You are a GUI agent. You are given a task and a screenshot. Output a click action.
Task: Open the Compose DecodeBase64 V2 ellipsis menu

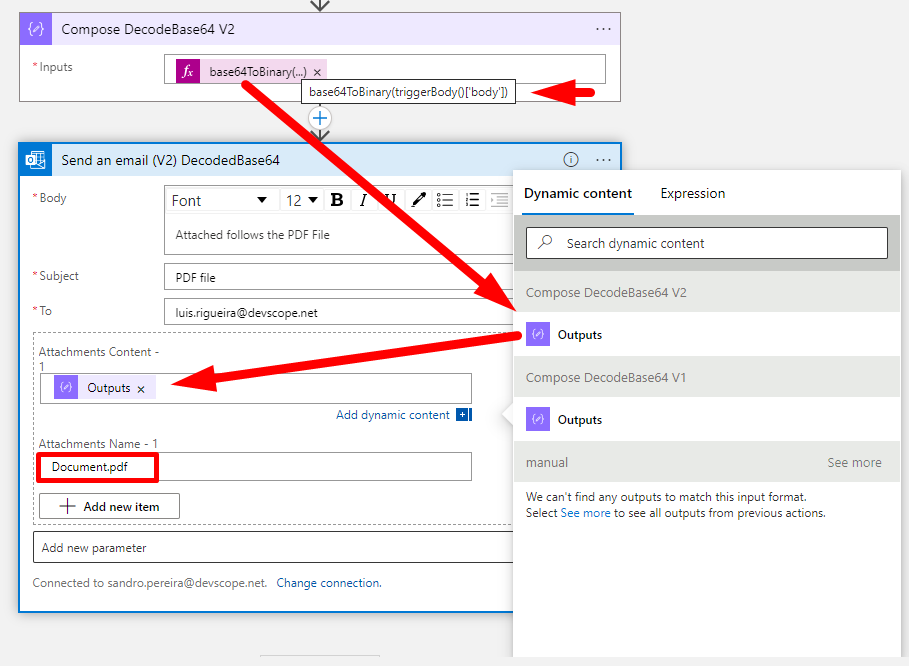click(603, 29)
